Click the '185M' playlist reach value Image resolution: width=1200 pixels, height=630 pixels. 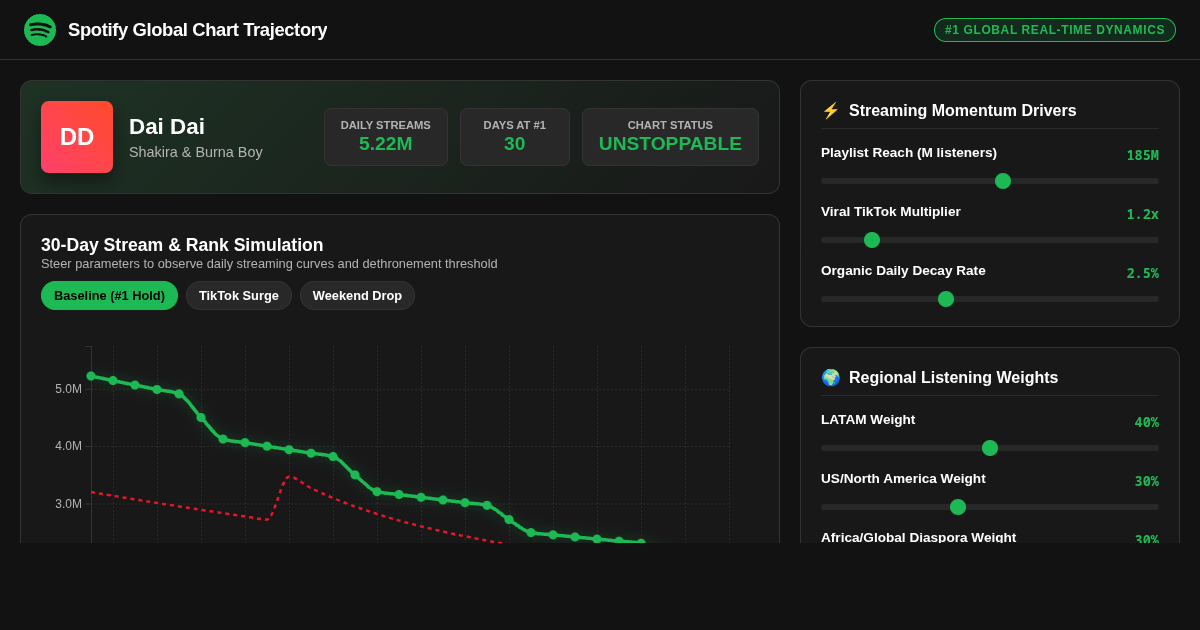(1143, 155)
